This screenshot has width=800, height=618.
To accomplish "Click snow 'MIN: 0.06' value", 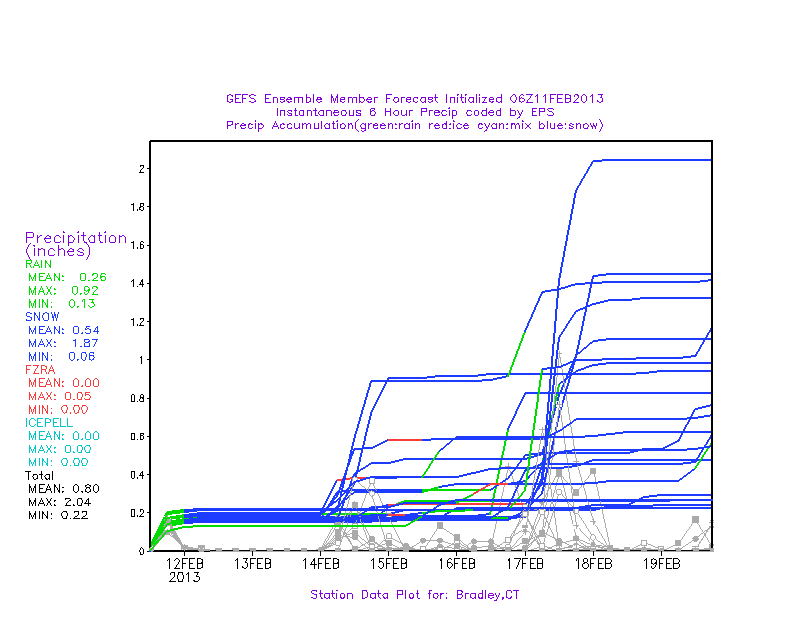I will (x=62, y=357).
